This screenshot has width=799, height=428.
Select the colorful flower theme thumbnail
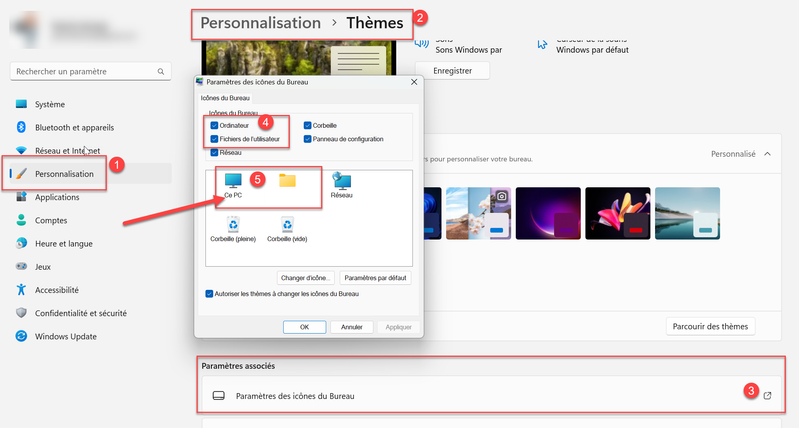click(618, 213)
